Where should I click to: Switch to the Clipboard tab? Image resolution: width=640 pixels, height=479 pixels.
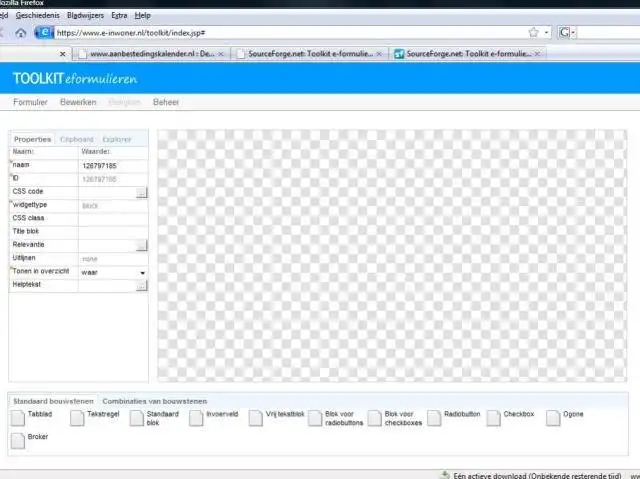pos(77,139)
